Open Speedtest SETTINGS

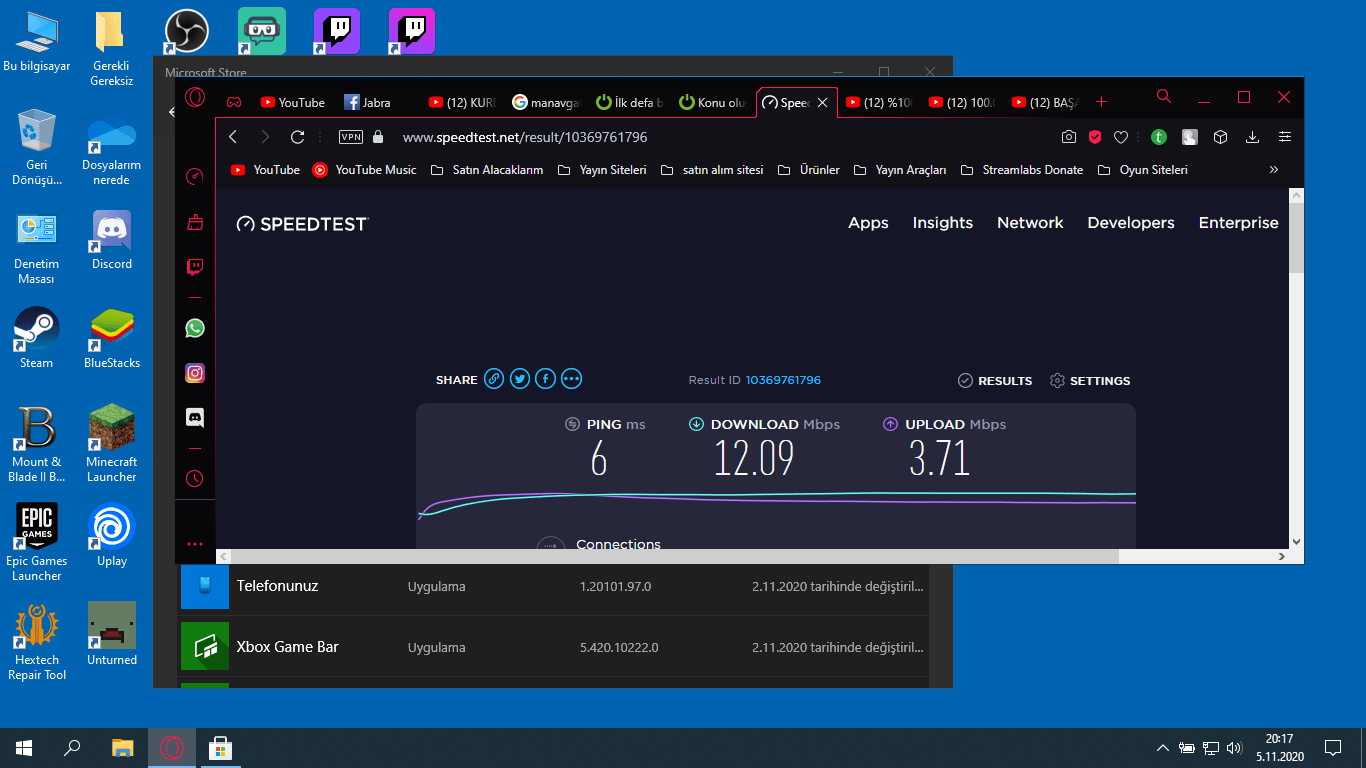[1090, 381]
